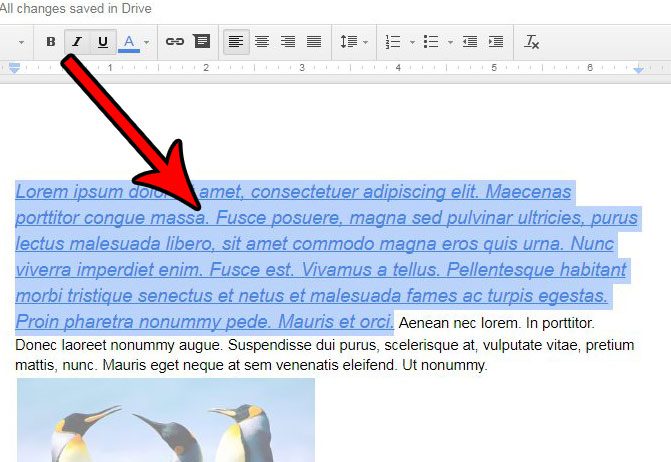The height and width of the screenshot is (462, 671).
Task: Apply left text alignment
Action: (x=236, y=42)
